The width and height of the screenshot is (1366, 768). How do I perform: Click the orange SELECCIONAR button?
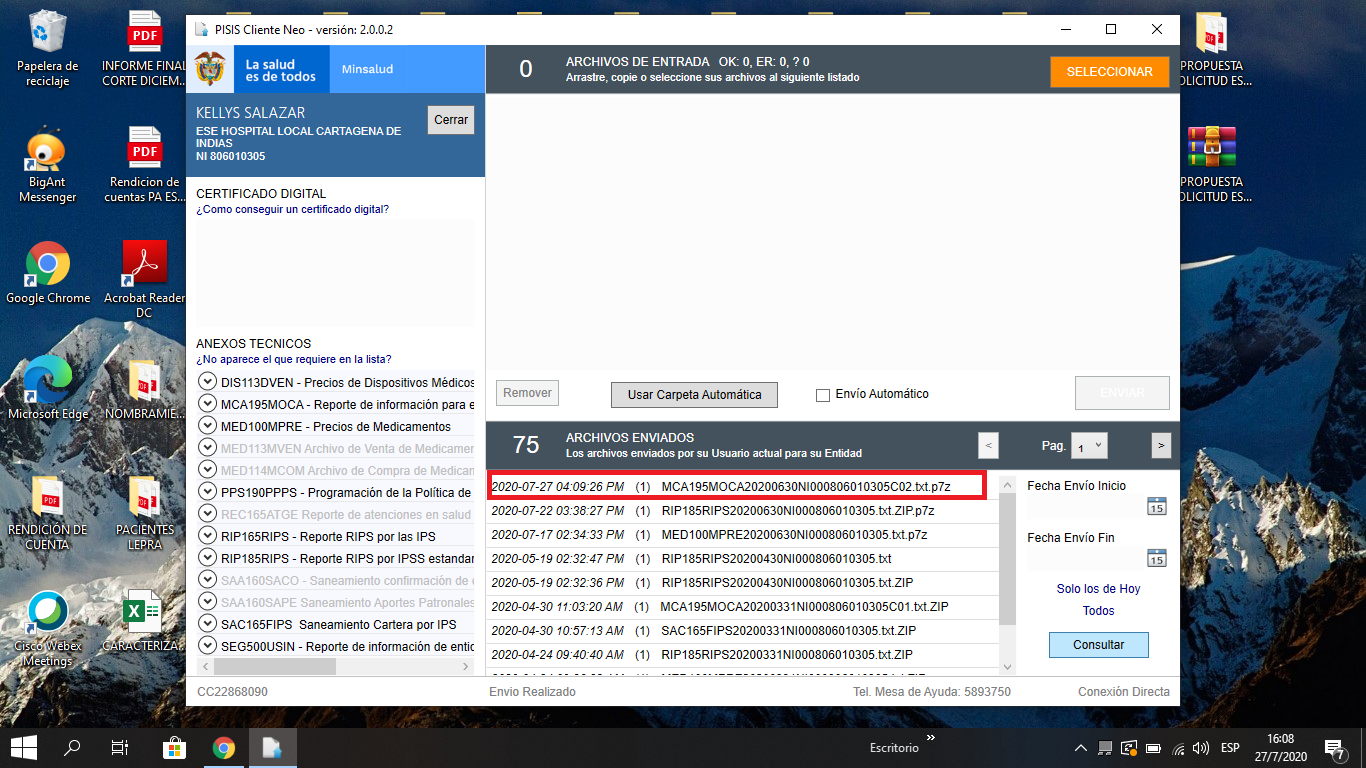coord(1109,72)
